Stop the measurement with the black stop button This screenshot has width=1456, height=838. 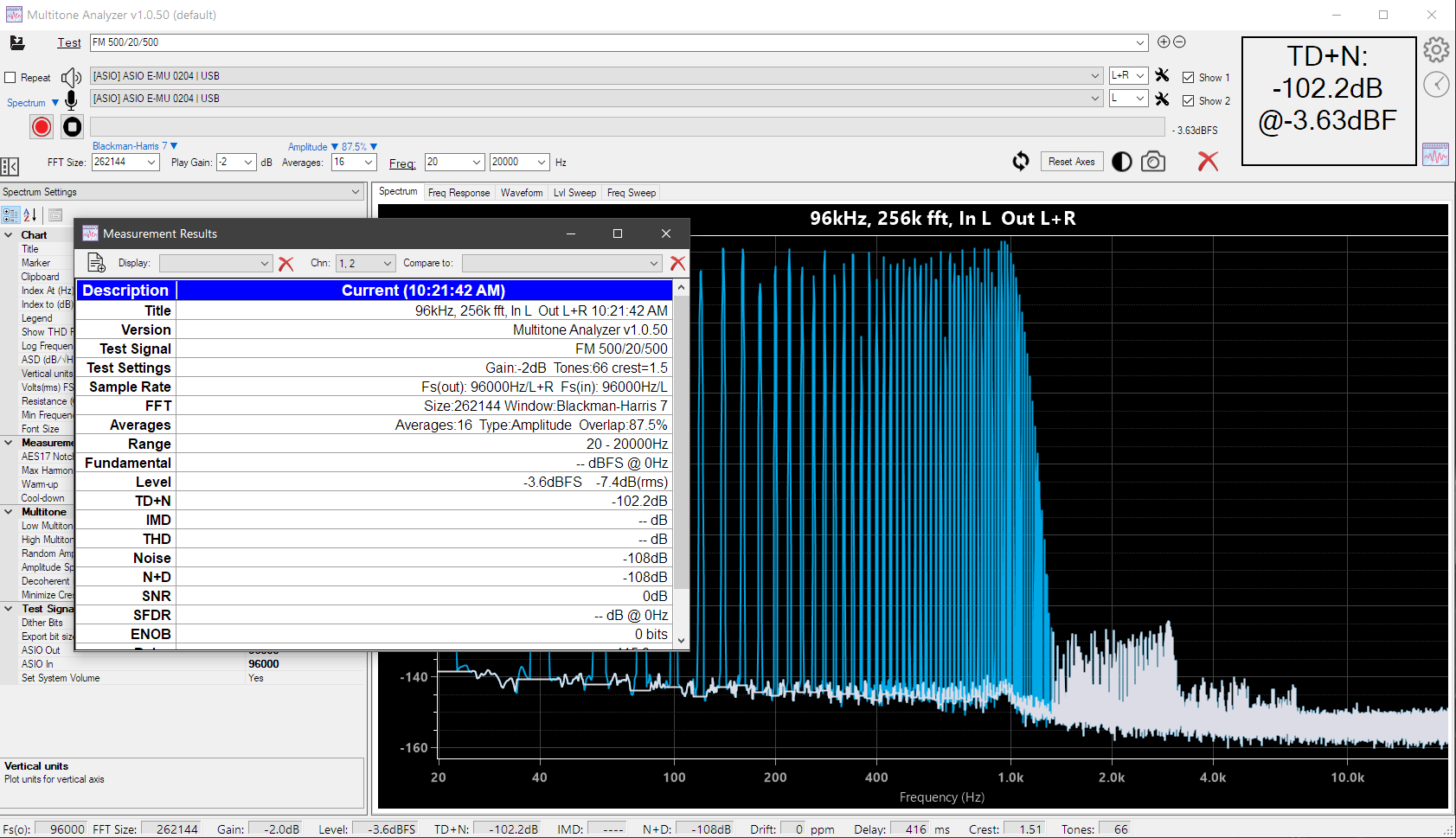[x=73, y=127]
